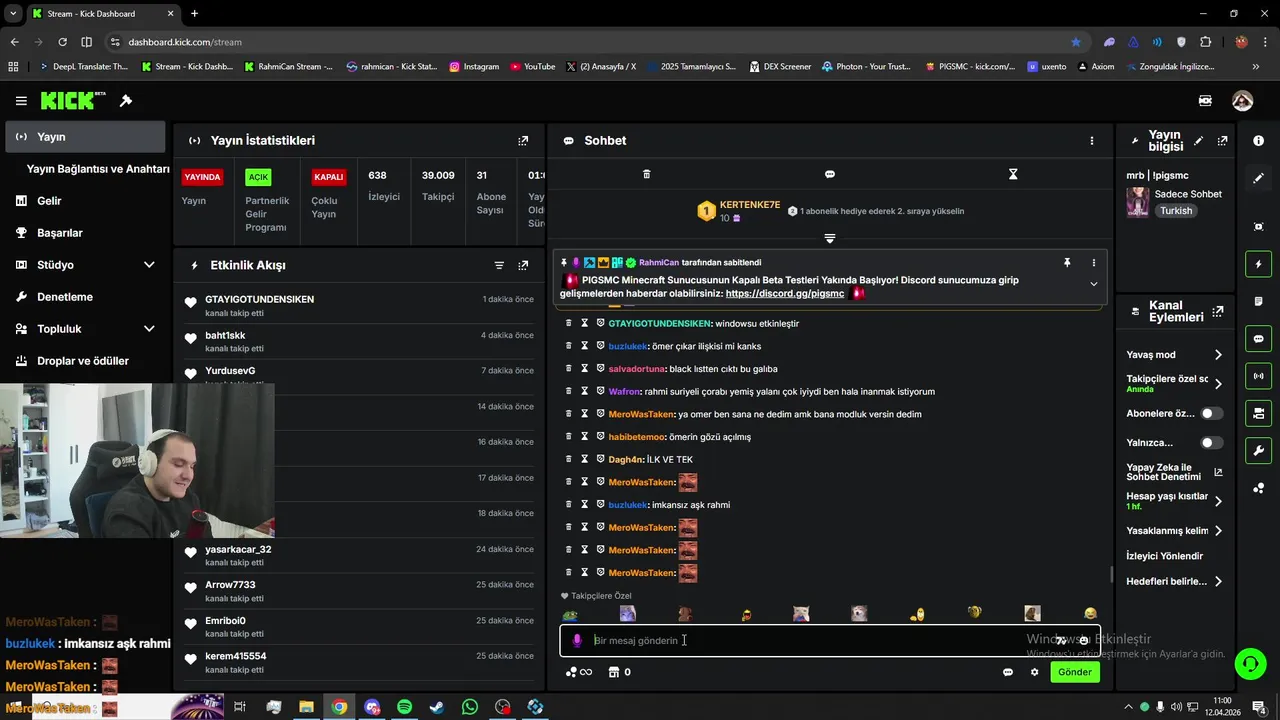Open Takipçilere özel sohbet options arrow
The image size is (1280, 720).
pos(1218,384)
